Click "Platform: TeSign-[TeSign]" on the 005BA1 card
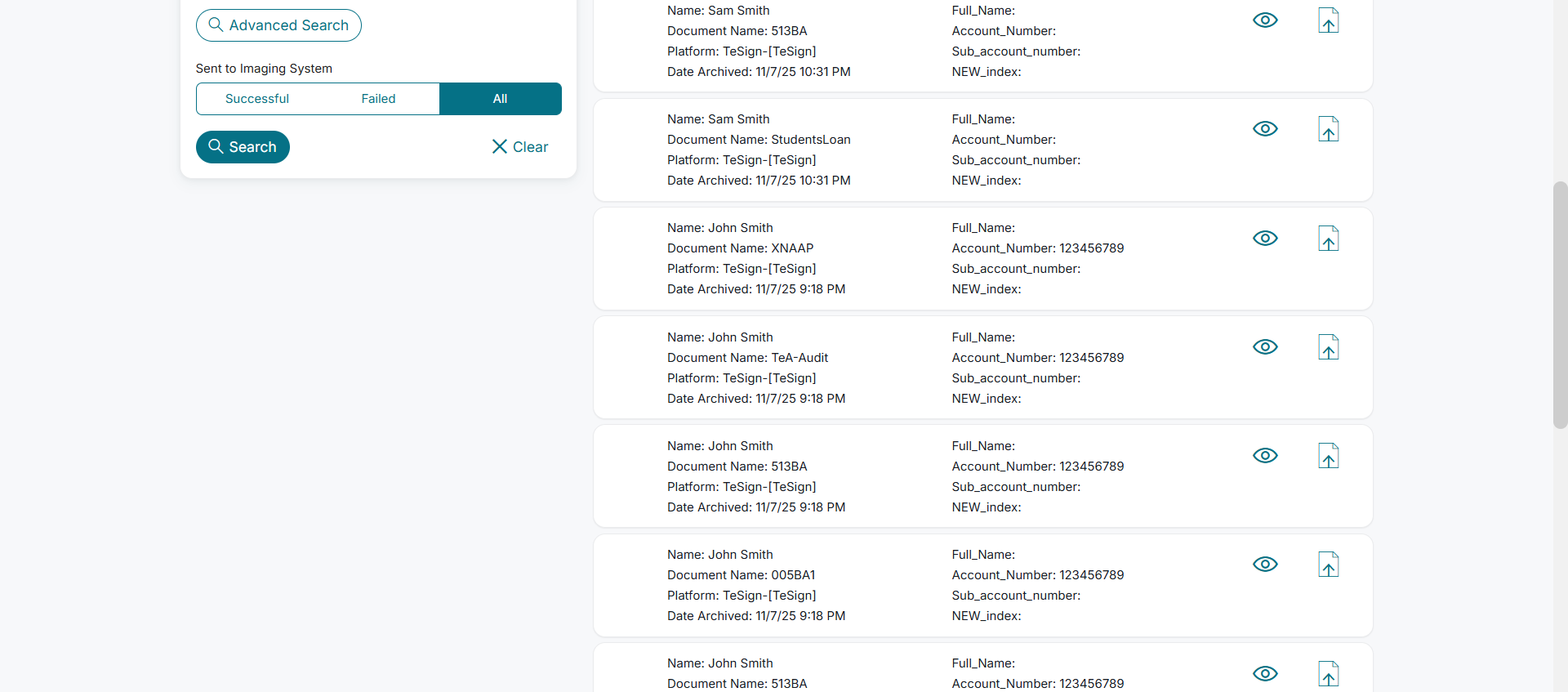This screenshot has width=1568, height=692. [x=742, y=596]
